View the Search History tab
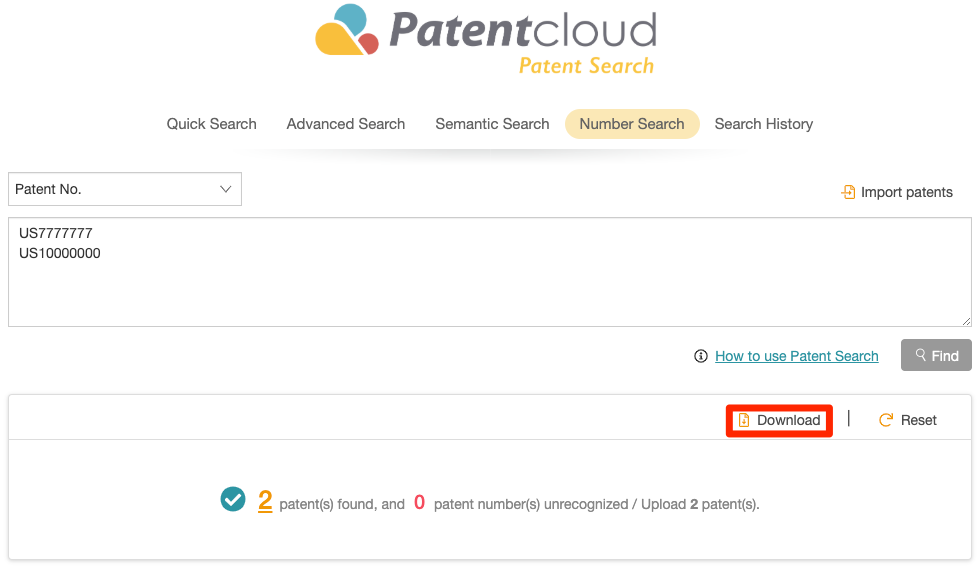 (x=763, y=124)
